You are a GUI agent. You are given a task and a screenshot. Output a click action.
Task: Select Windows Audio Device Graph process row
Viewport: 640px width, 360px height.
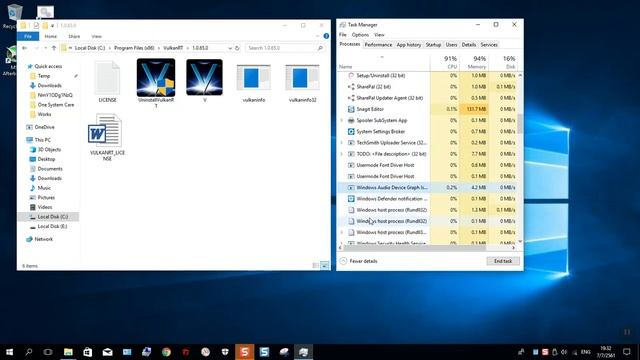[x=427, y=187]
